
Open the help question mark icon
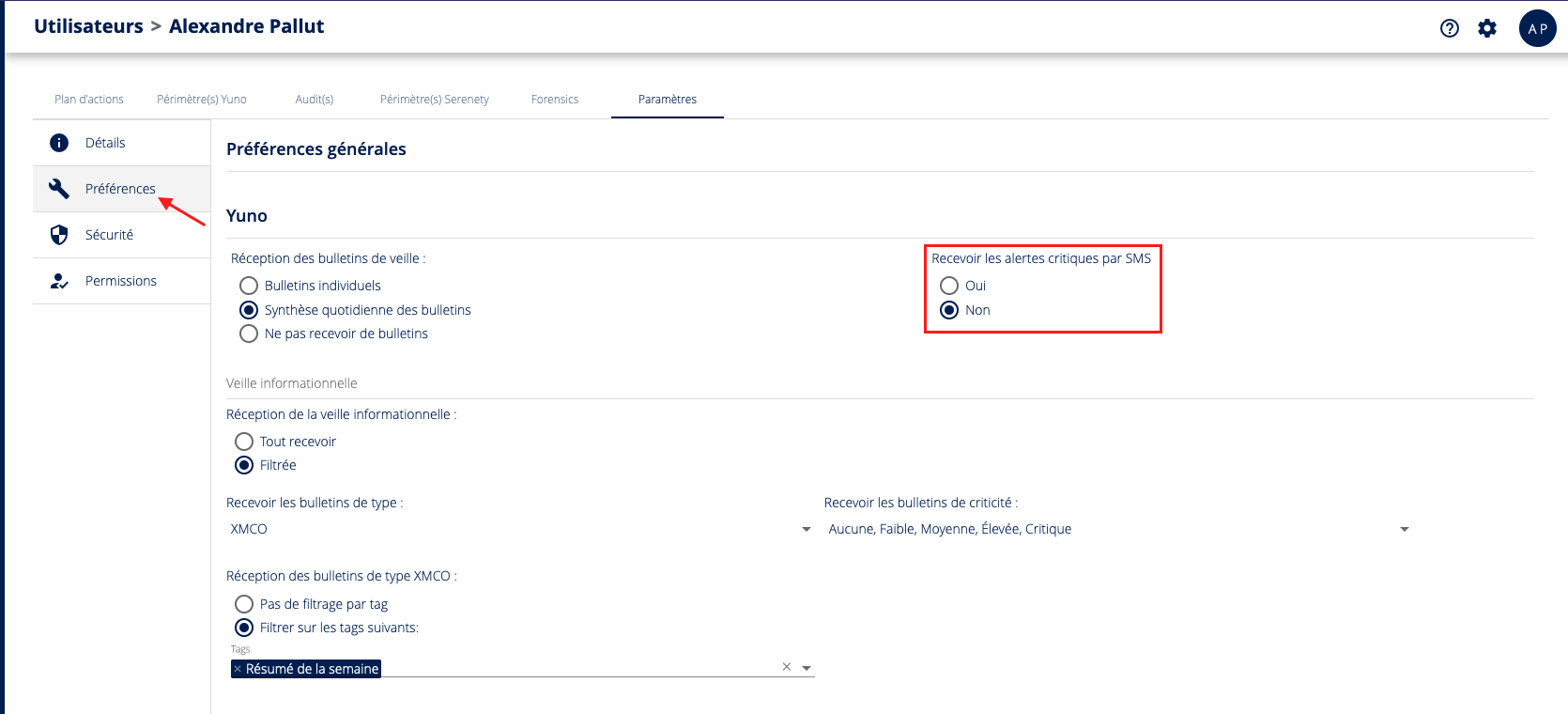[1449, 28]
